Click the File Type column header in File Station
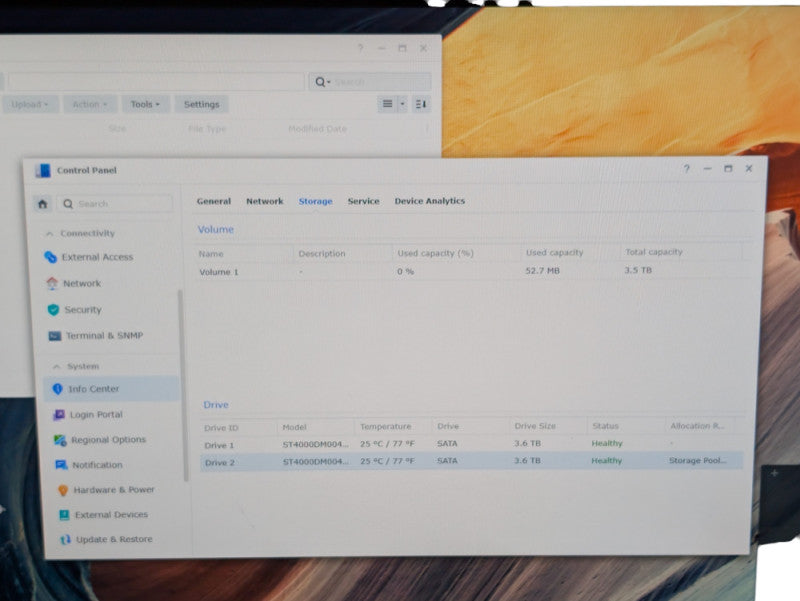The width and height of the screenshot is (800, 601). coord(207,129)
